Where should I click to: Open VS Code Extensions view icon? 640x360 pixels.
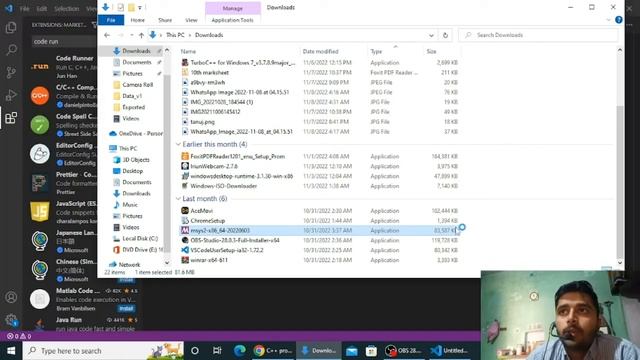pos(11,118)
